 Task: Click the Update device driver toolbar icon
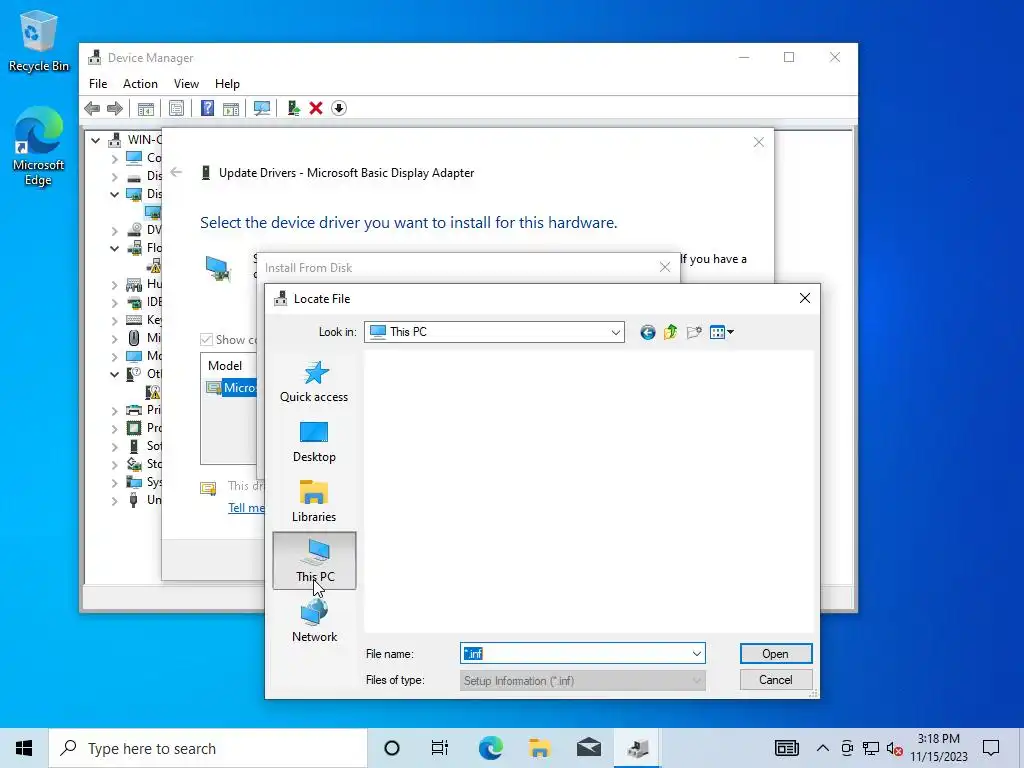coord(293,108)
